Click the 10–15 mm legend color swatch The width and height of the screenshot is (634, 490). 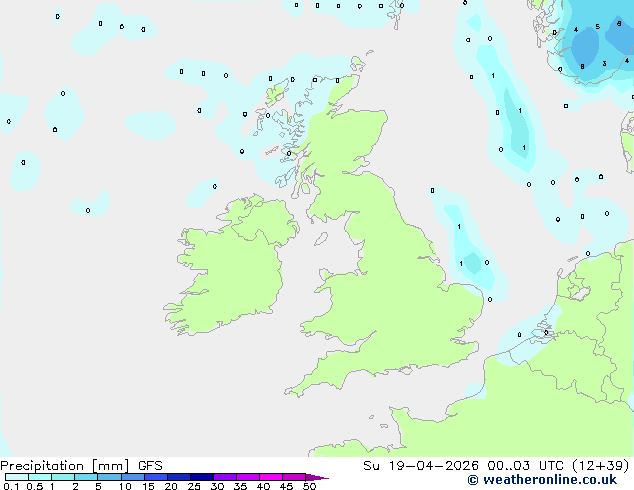point(132,477)
